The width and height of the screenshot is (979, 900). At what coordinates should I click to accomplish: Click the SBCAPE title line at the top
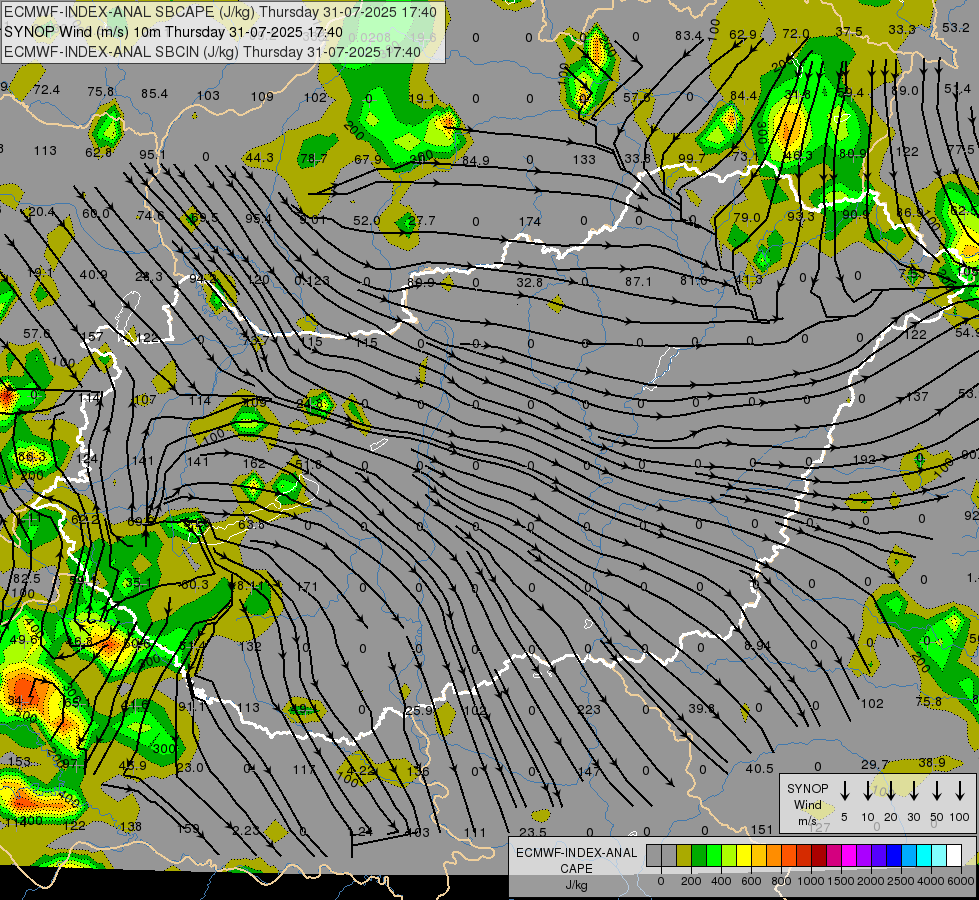[220, 12]
